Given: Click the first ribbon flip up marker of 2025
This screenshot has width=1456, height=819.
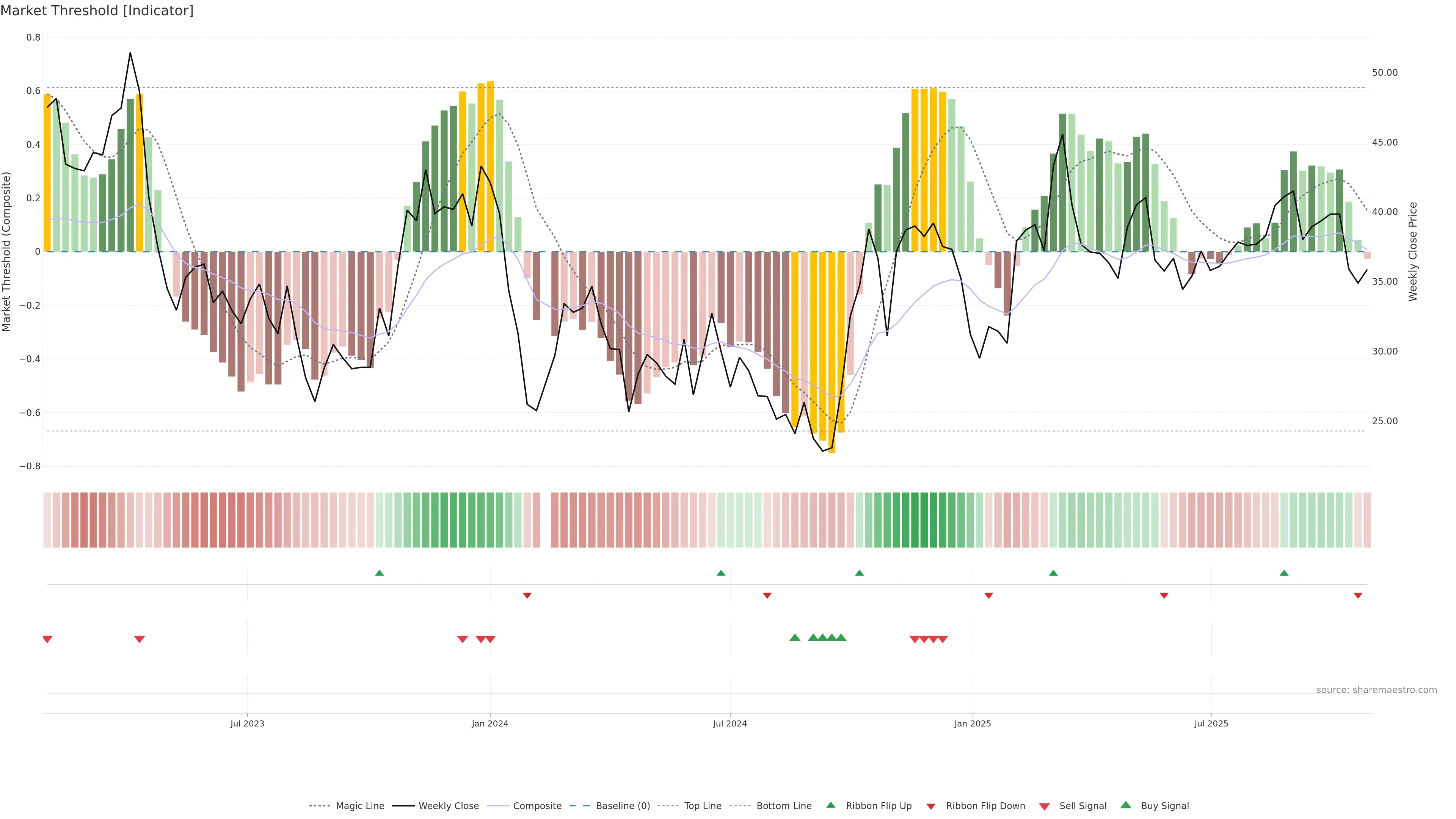Looking at the screenshot, I should click(x=1053, y=573).
